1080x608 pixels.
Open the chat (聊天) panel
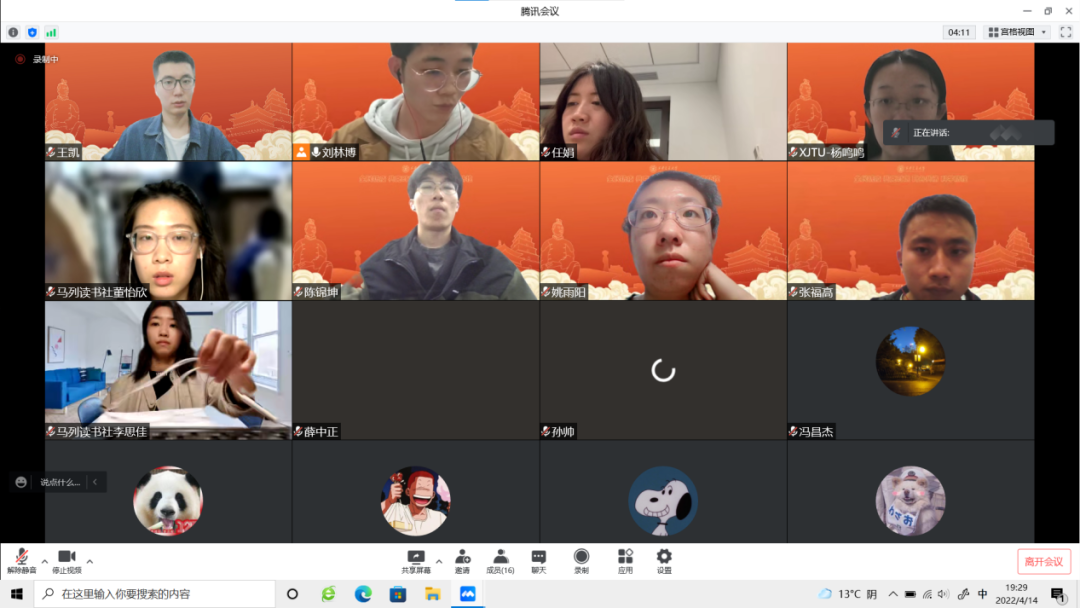[539, 559]
